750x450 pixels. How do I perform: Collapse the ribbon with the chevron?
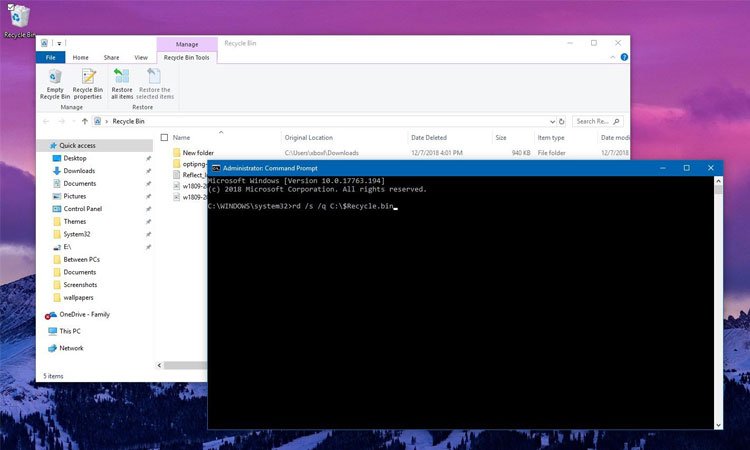pos(614,58)
